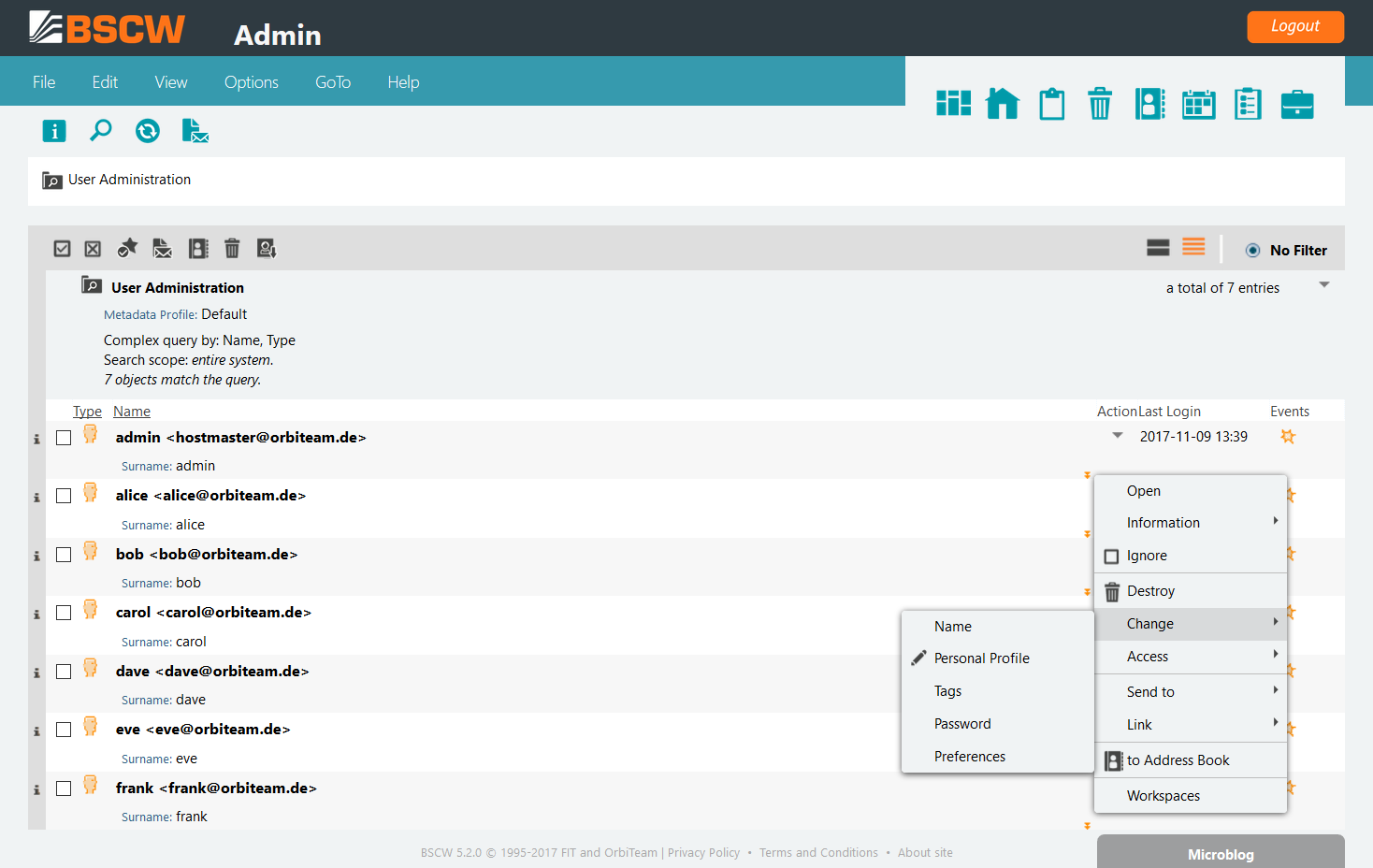
Task: Expand the folder dropdown arrow near total entries
Action: click(x=1323, y=284)
